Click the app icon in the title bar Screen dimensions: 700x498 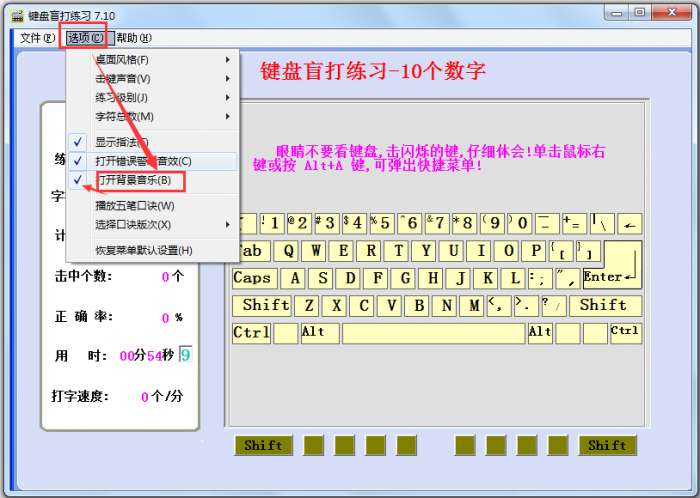point(18,16)
